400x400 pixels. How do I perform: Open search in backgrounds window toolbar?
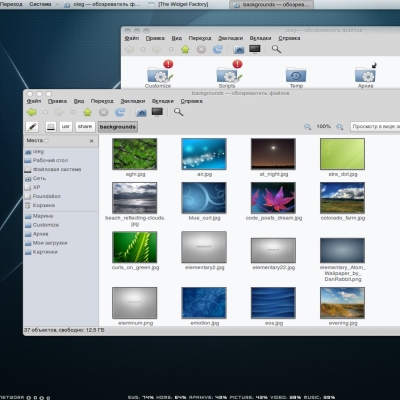(x=178, y=112)
